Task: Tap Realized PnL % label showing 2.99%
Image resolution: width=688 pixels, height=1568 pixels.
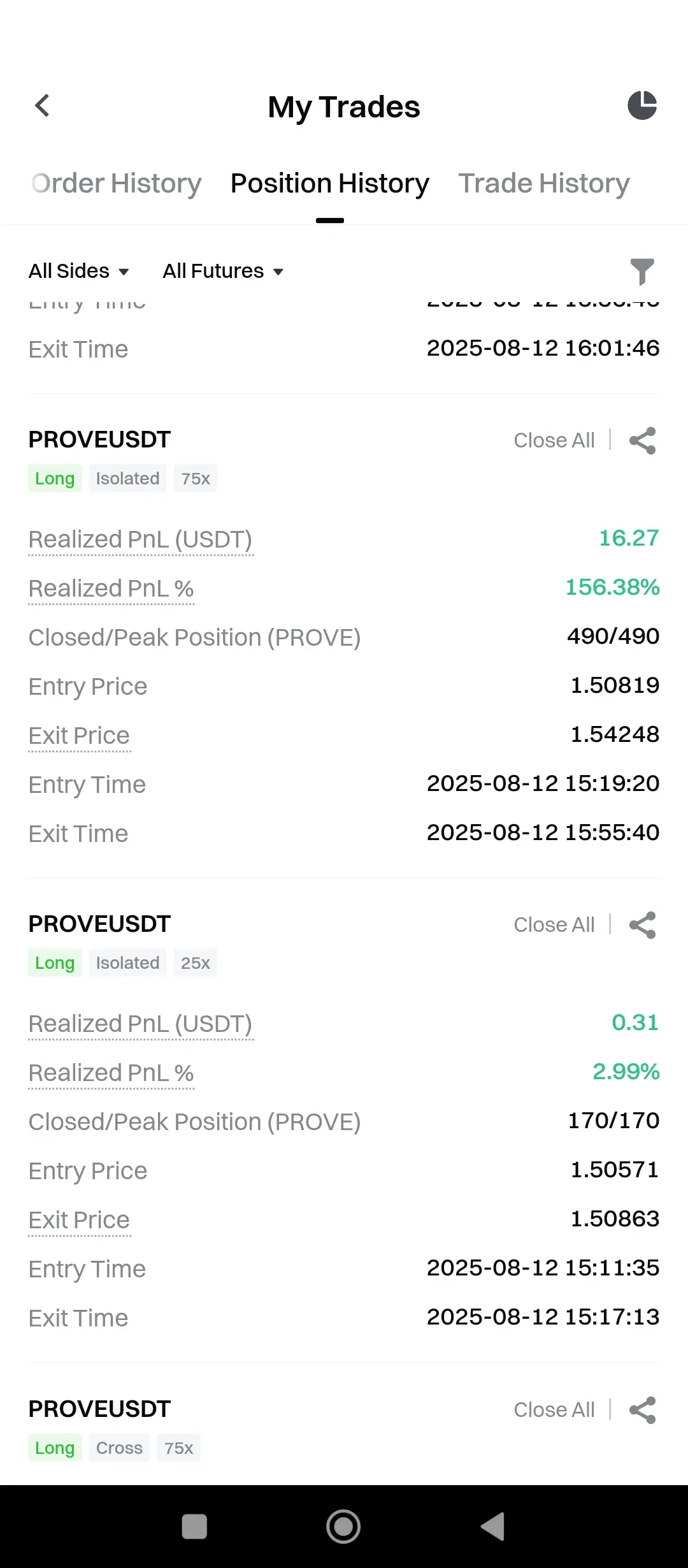Action: coord(111,1073)
